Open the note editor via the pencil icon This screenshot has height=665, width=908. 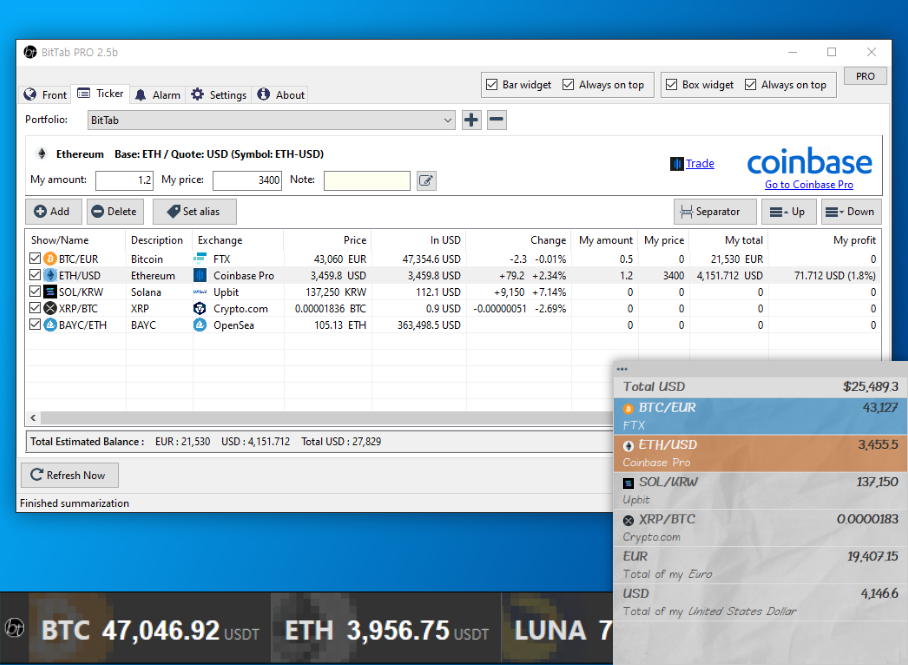428,180
